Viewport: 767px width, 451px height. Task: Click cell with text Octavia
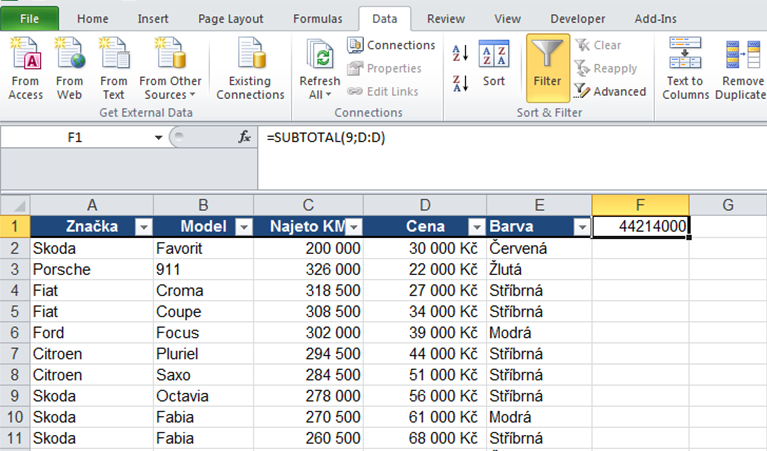[x=203, y=396]
